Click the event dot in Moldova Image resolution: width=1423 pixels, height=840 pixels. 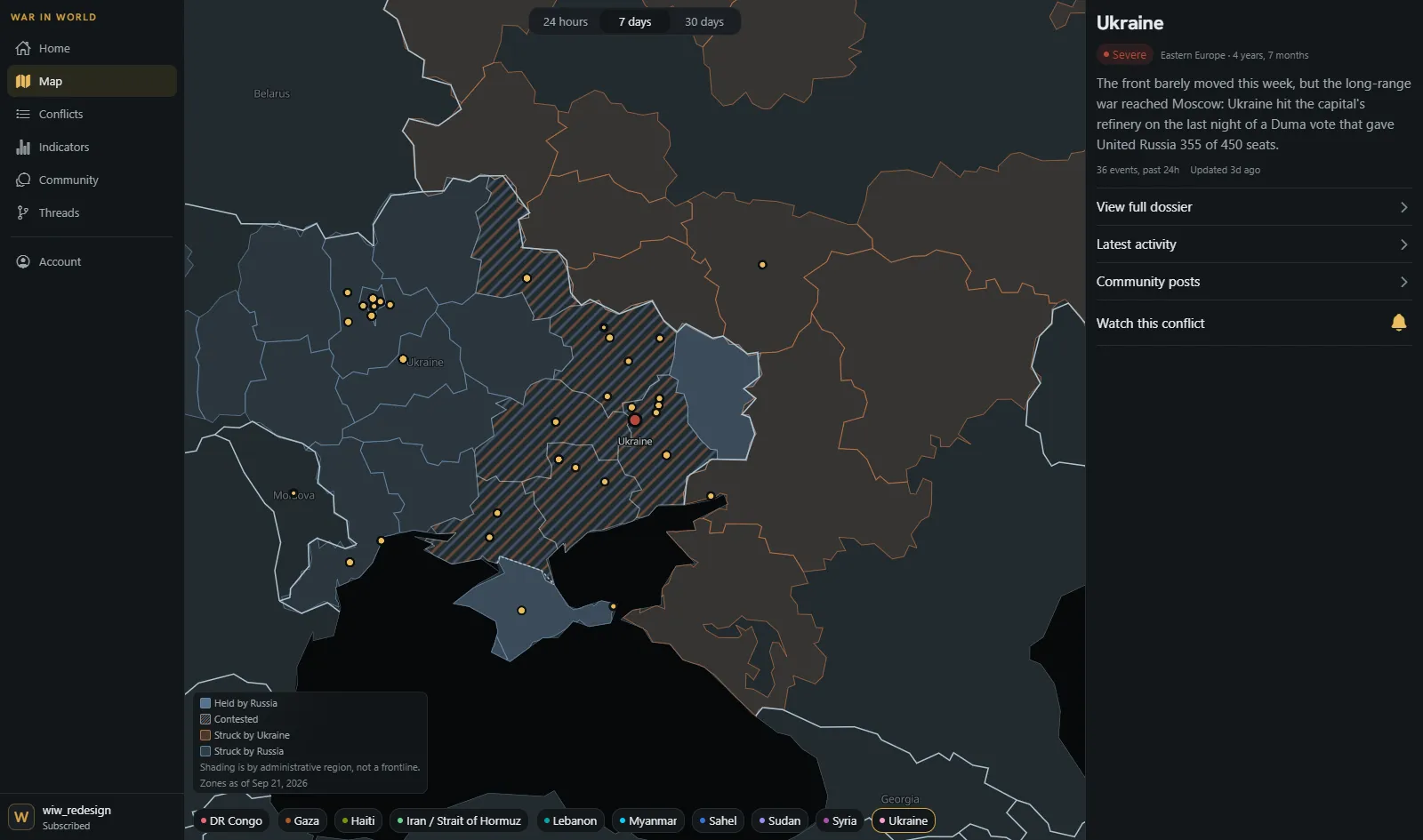pyautogui.click(x=293, y=493)
